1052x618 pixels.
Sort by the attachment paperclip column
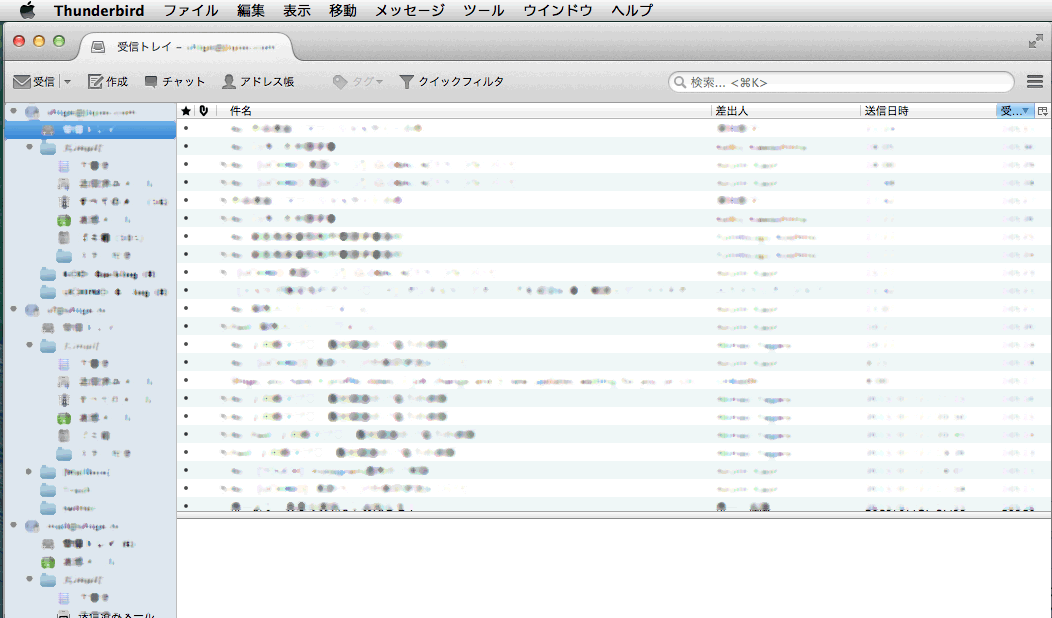click(x=204, y=111)
